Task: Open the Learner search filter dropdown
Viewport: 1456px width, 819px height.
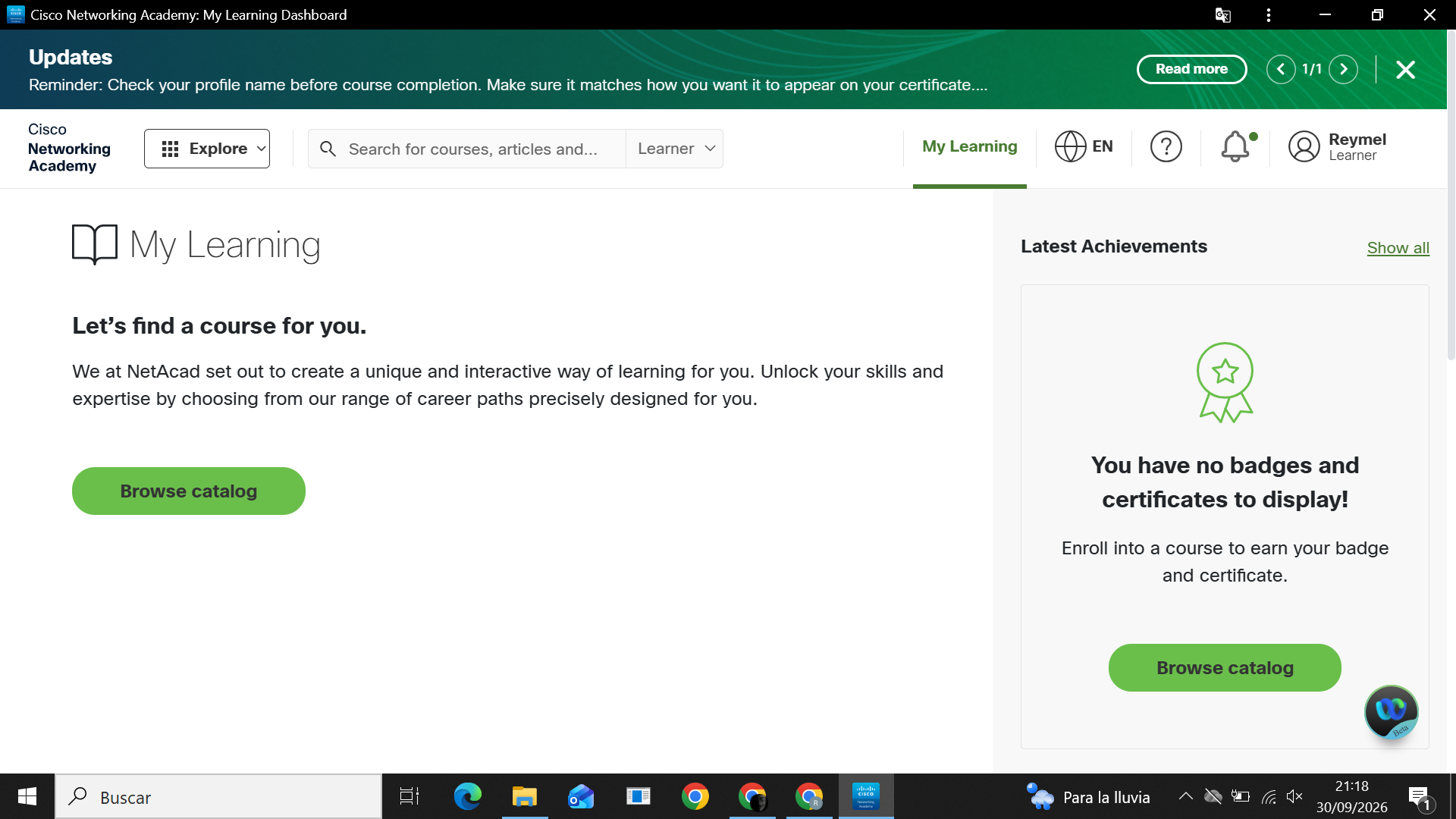Action: coord(674,149)
